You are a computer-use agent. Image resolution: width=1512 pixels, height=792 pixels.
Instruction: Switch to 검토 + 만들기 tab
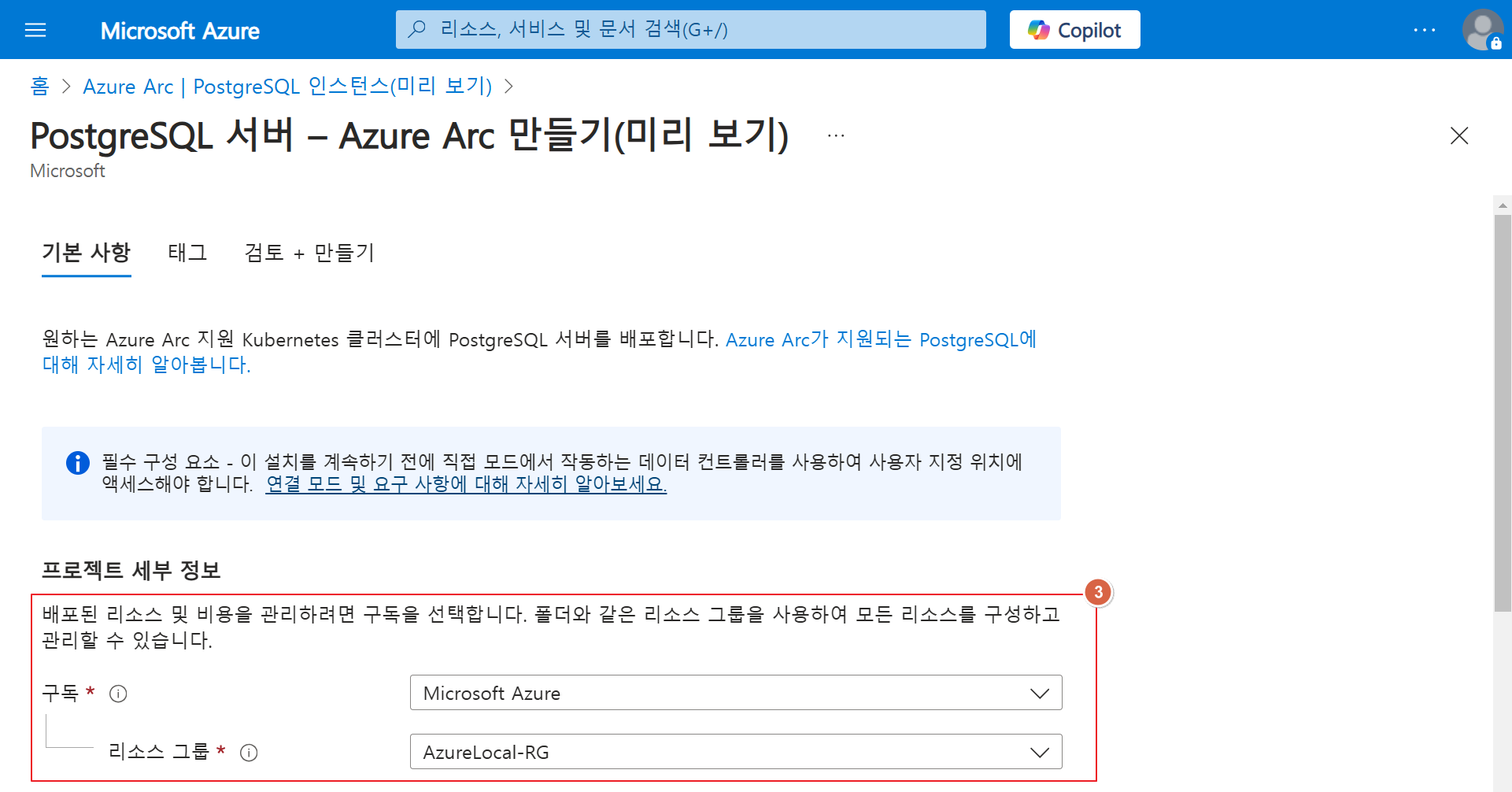(309, 253)
